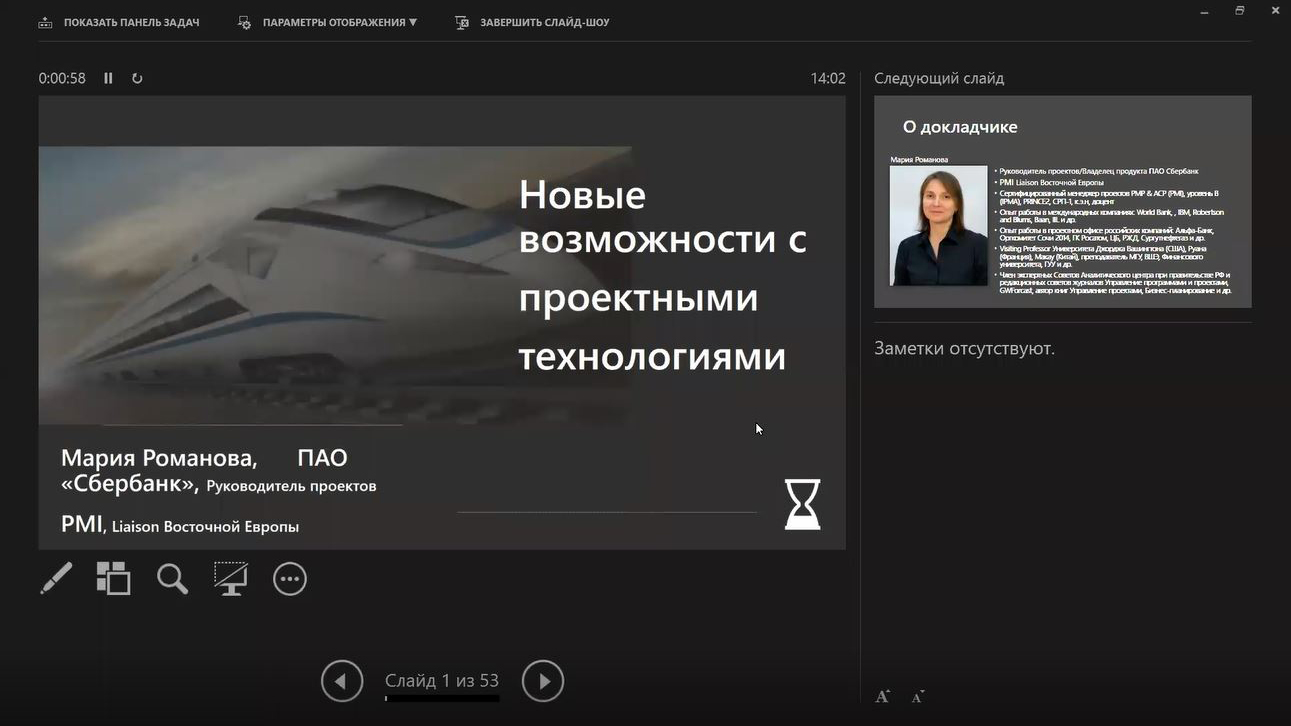Pause the presentation timer

[x=108, y=78]
